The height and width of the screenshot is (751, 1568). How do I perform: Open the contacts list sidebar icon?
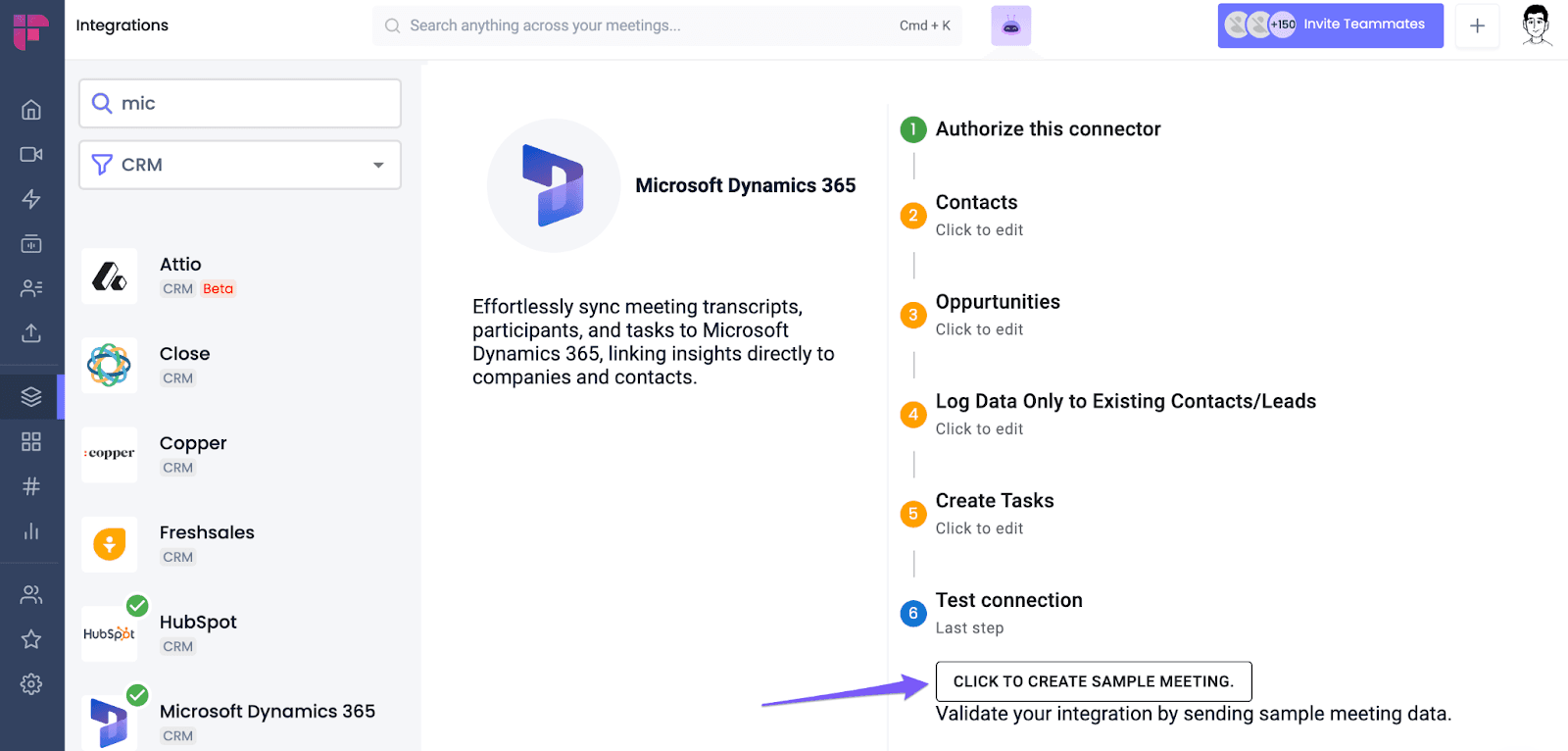coord(31,288)
